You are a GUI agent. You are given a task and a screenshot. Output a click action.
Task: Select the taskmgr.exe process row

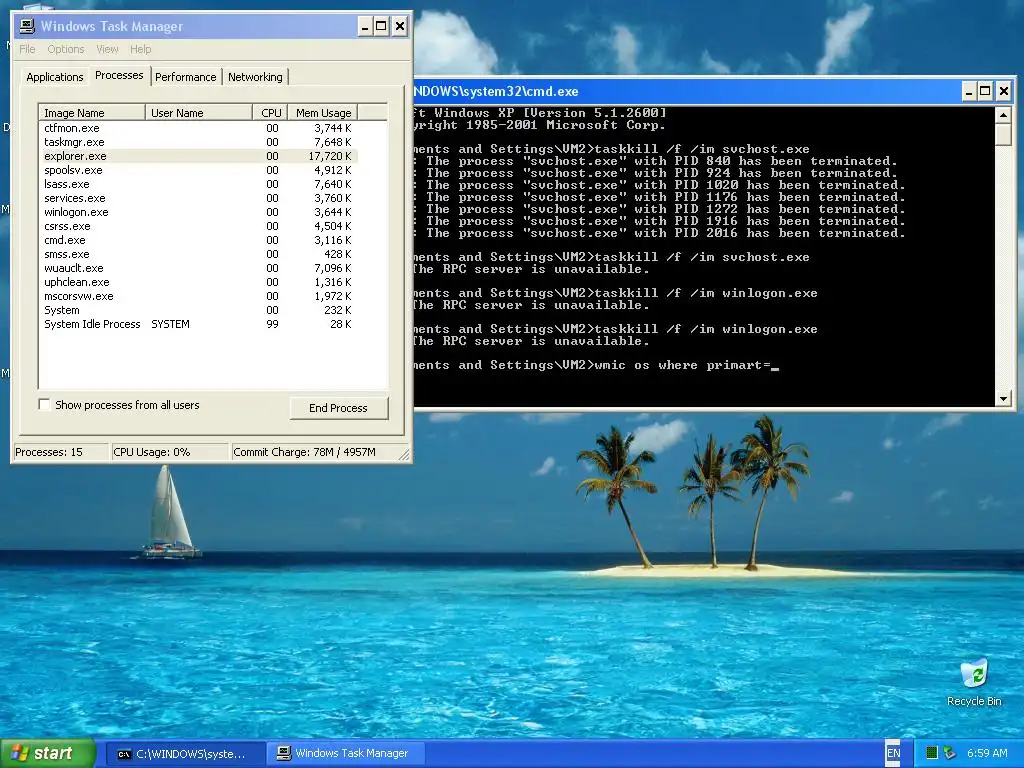(199, 142)
